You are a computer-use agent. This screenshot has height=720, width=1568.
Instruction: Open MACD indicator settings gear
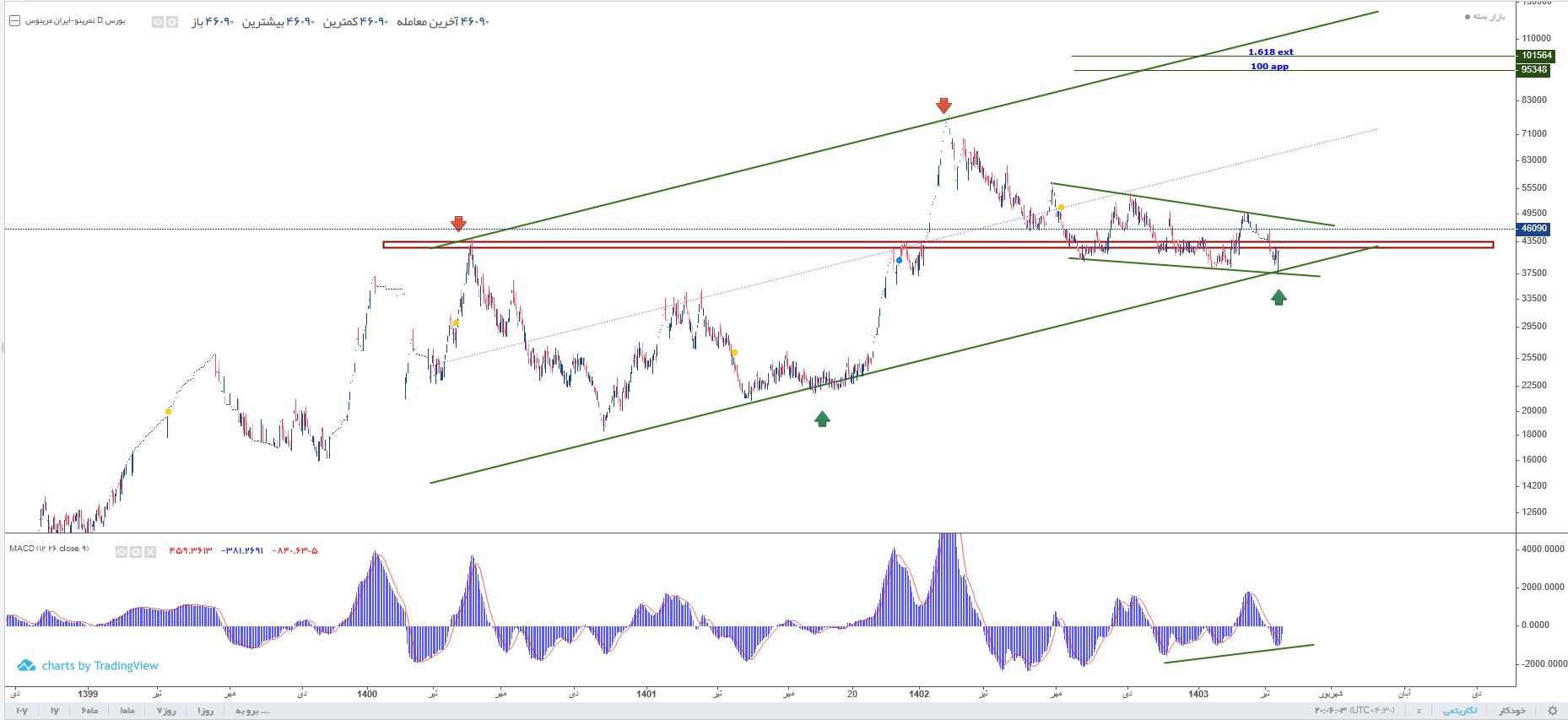click(x=136, y=552)
